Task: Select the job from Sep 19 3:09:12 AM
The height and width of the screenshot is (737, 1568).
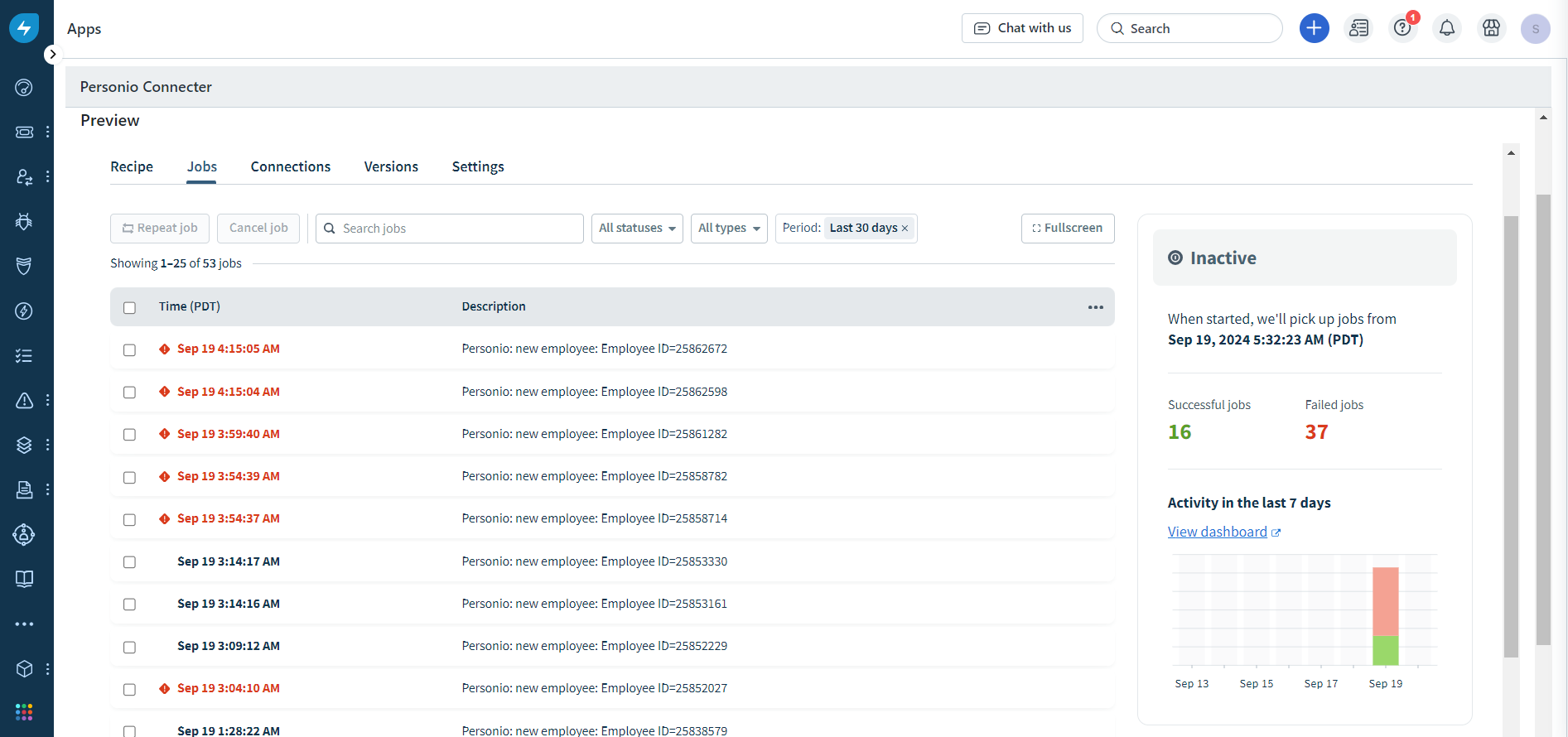Action: point(129,648)
